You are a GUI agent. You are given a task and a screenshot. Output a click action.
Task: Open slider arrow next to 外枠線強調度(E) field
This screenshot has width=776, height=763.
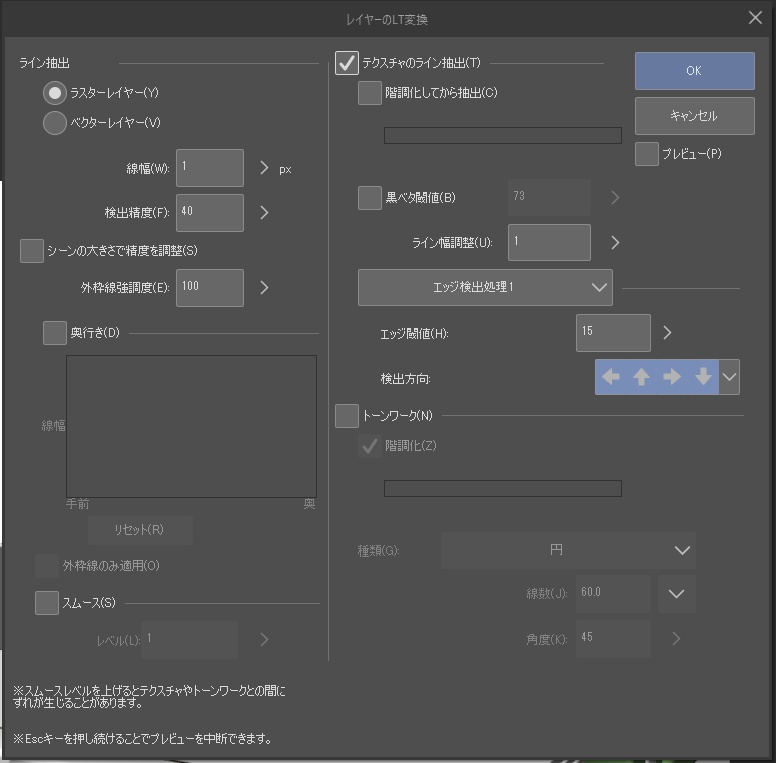264,287
